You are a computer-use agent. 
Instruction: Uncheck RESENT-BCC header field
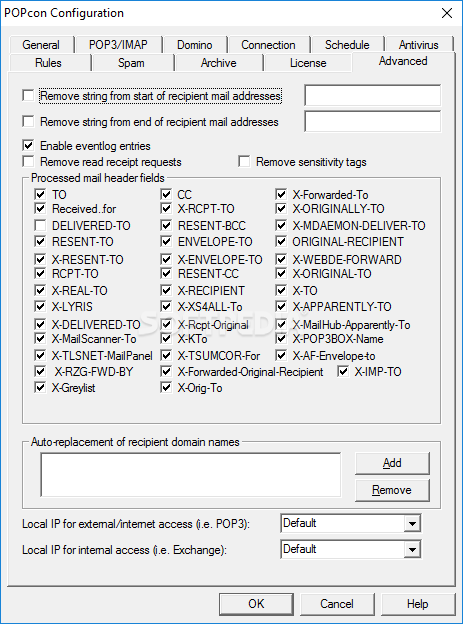(x=166, y=226)
